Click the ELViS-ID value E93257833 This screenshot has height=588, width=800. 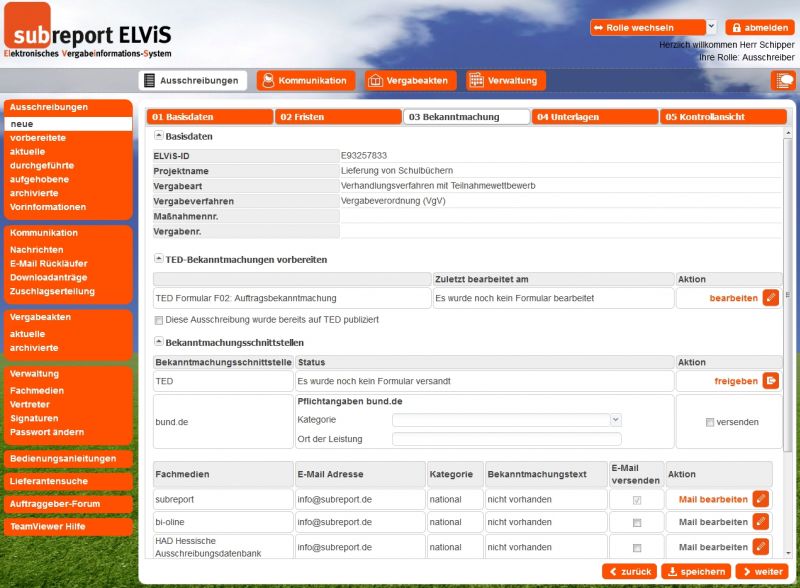(x=364, y=155)
